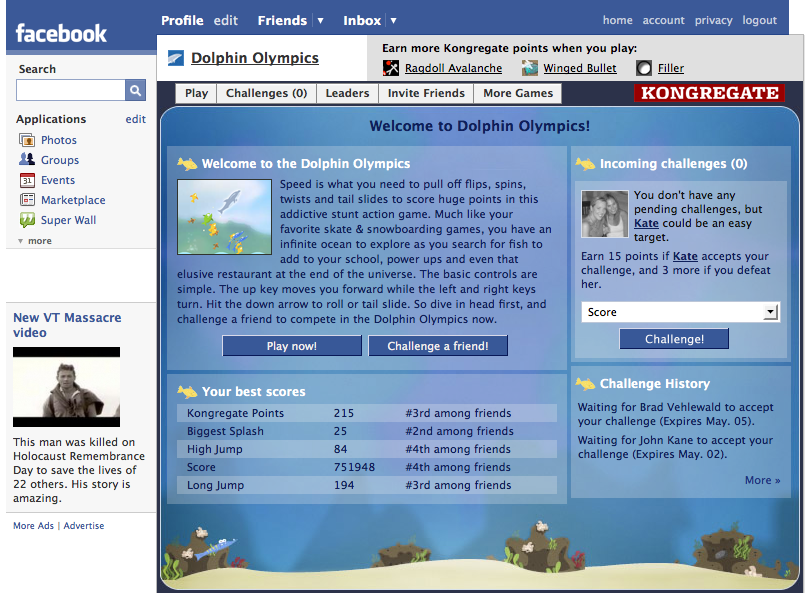Open the Groups application icon
Viewport: 807px width, 593px height.
[27, 160]
